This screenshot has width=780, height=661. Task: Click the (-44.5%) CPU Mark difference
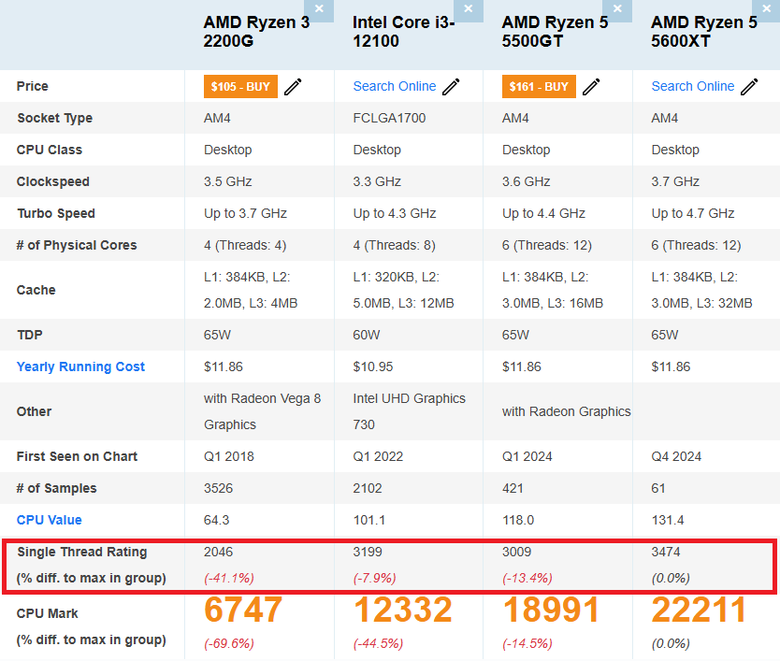click(x=379, y=644)
